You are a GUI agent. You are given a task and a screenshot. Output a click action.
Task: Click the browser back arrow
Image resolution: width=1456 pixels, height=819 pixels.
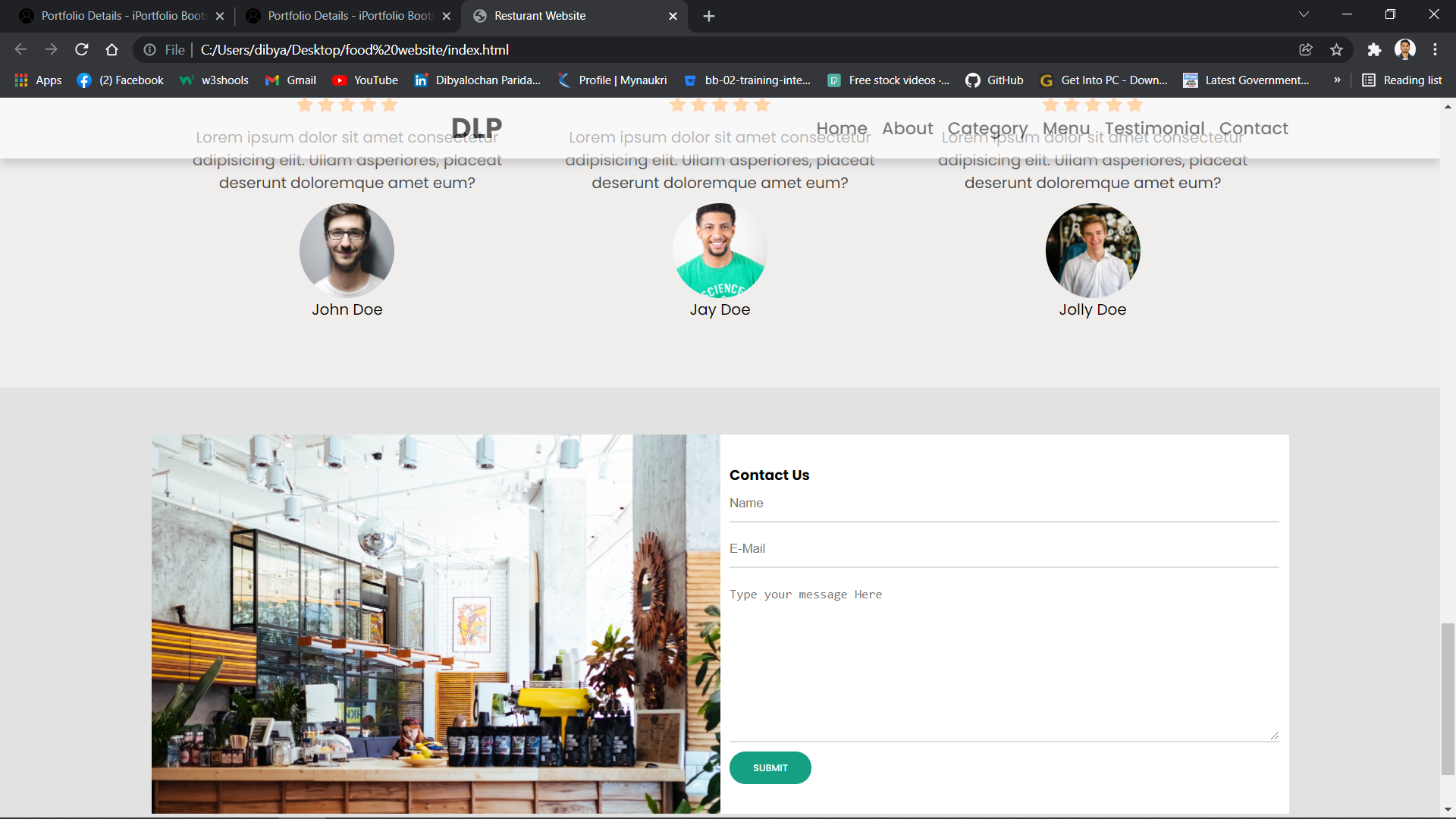pyautogui.click(x=20, y=50)
